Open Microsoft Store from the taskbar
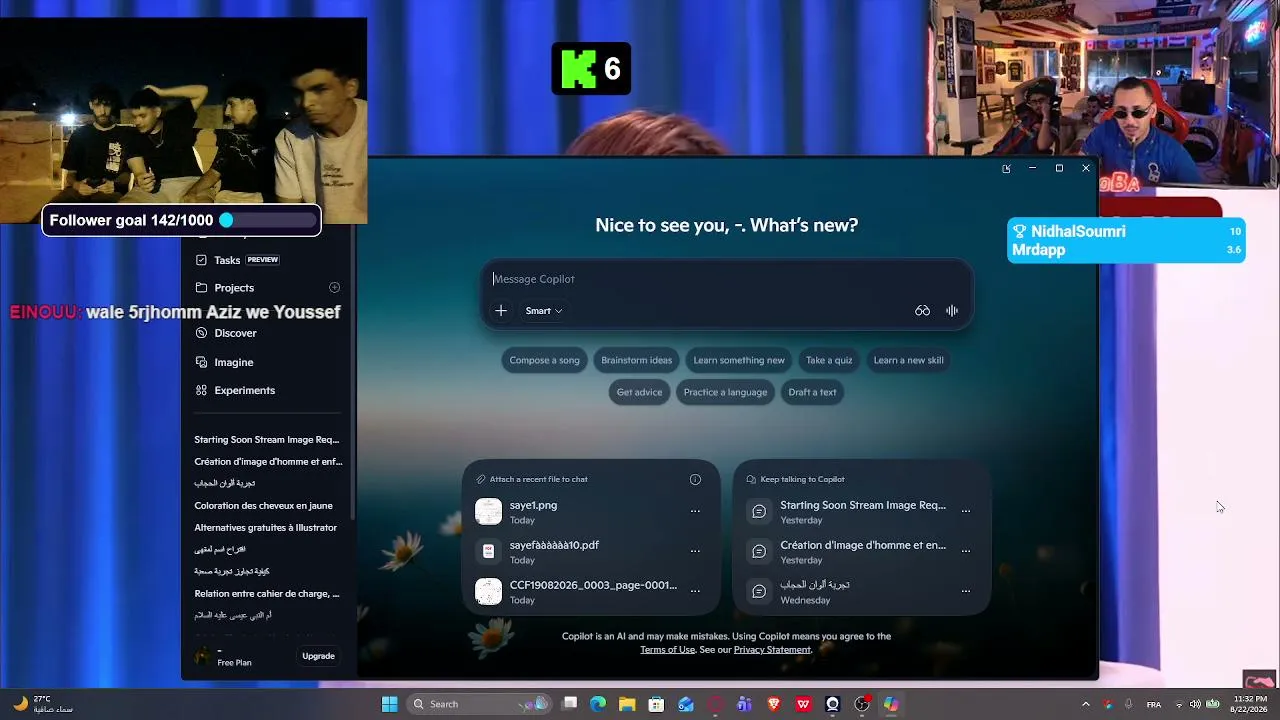The height and width of the screenshot is (720, 1280). pos(656,704)
